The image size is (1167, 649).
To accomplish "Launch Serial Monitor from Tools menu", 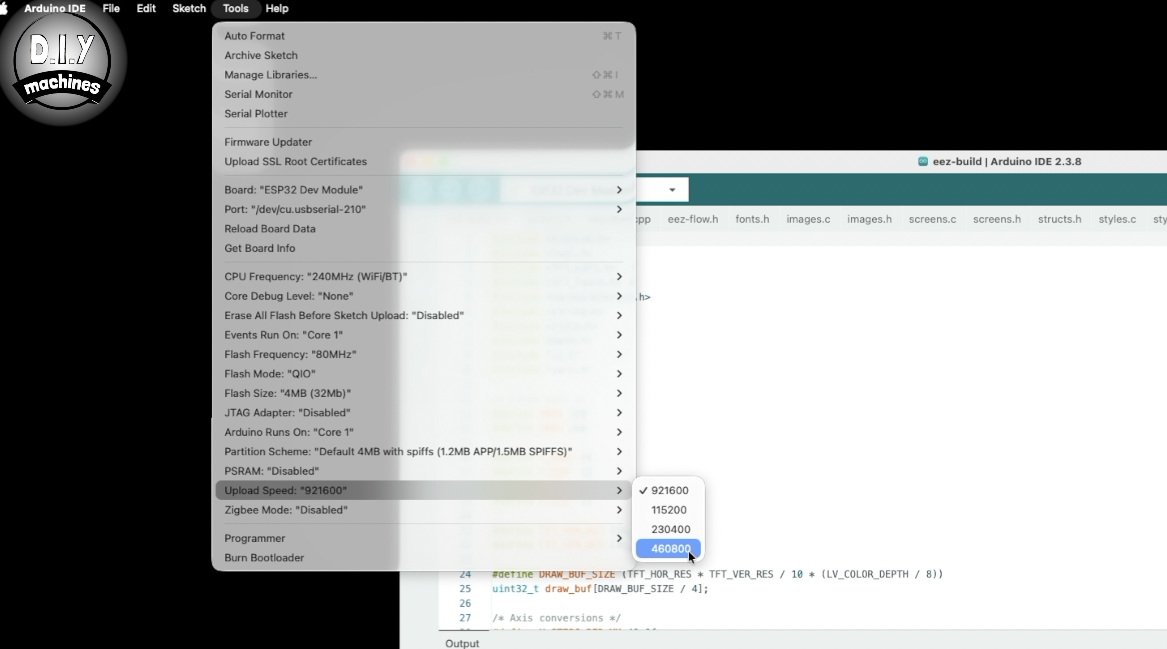I will pyautogui.click(x=423, y=94).
